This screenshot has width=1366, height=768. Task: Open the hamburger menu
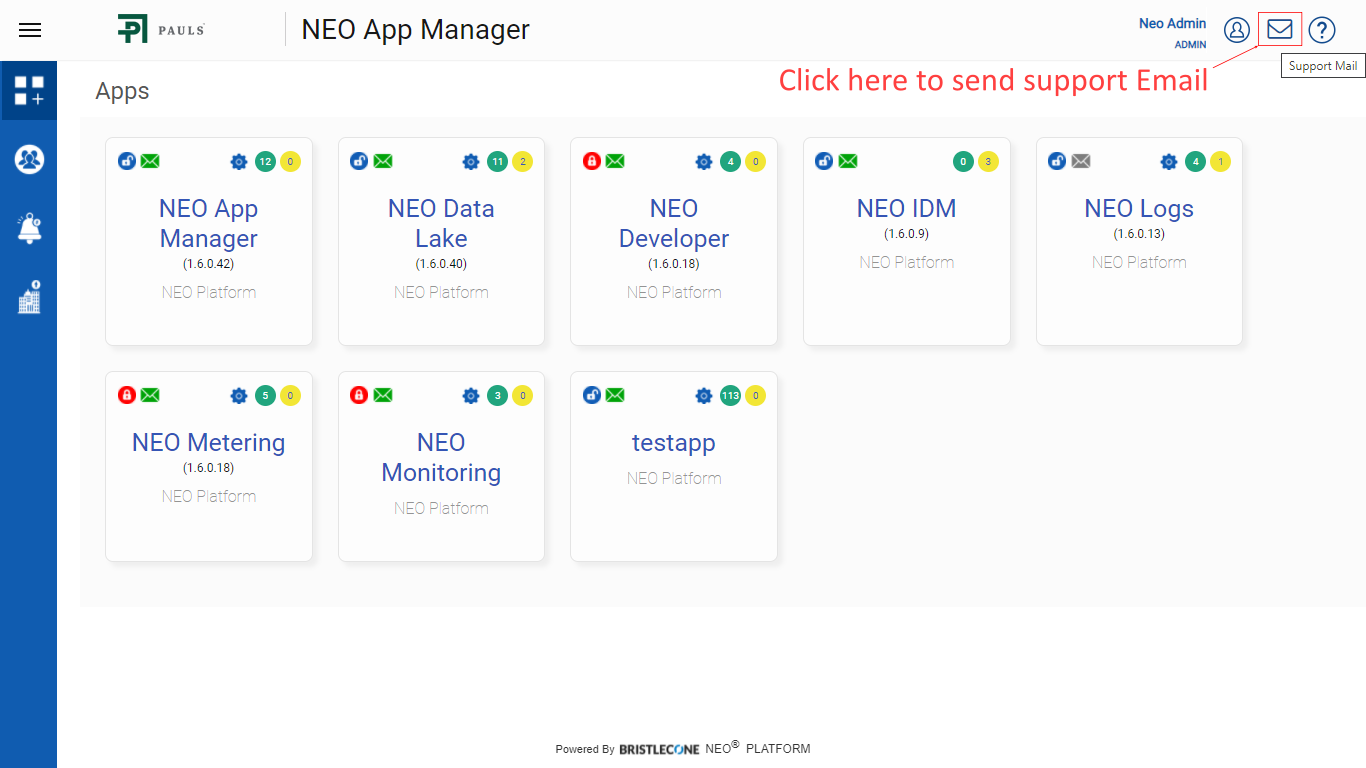pos(30,30)
